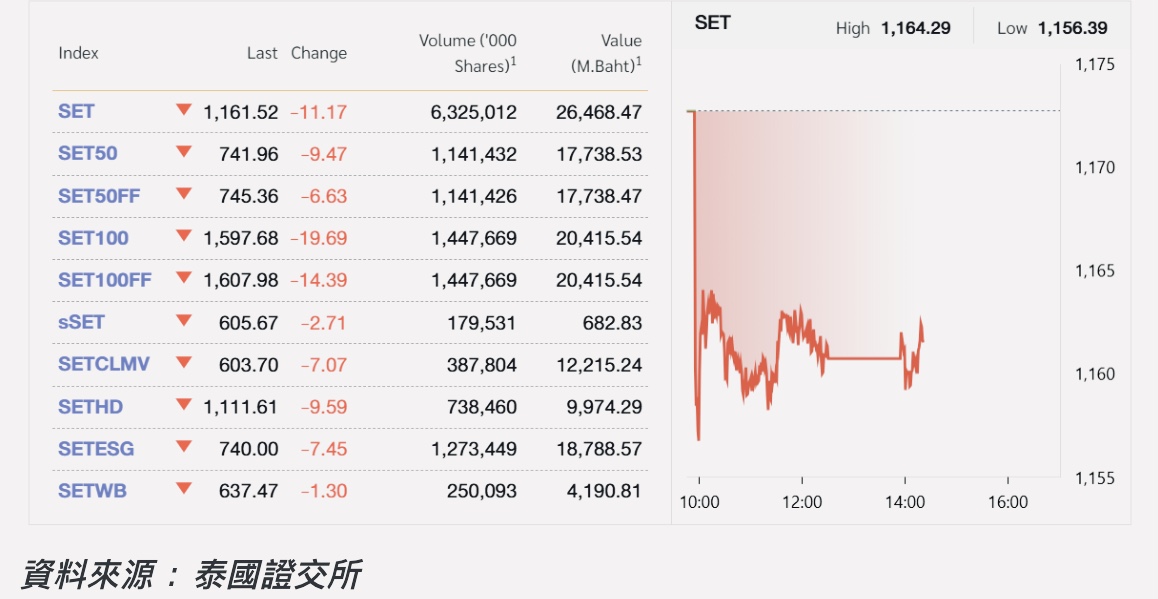Select the SETESG index name
Image resolution: width=1158 pixels, height=599 pixels.
95,449
